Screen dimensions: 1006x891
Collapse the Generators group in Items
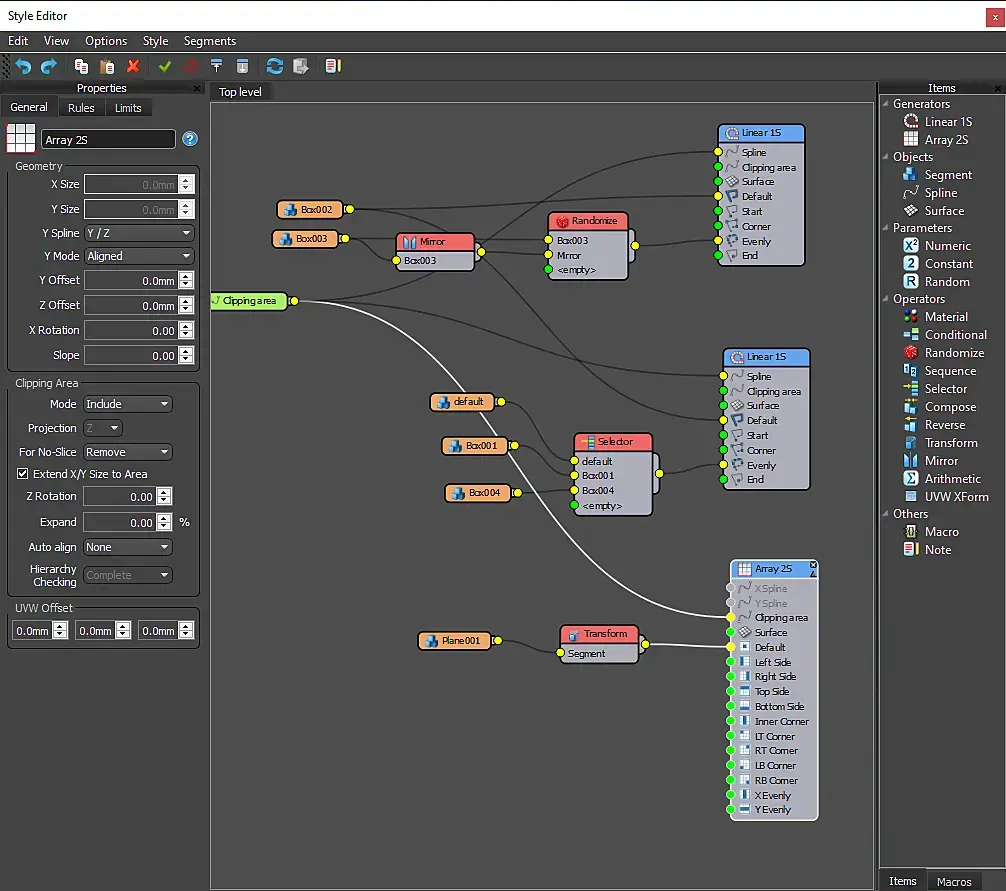click(885, 104)
